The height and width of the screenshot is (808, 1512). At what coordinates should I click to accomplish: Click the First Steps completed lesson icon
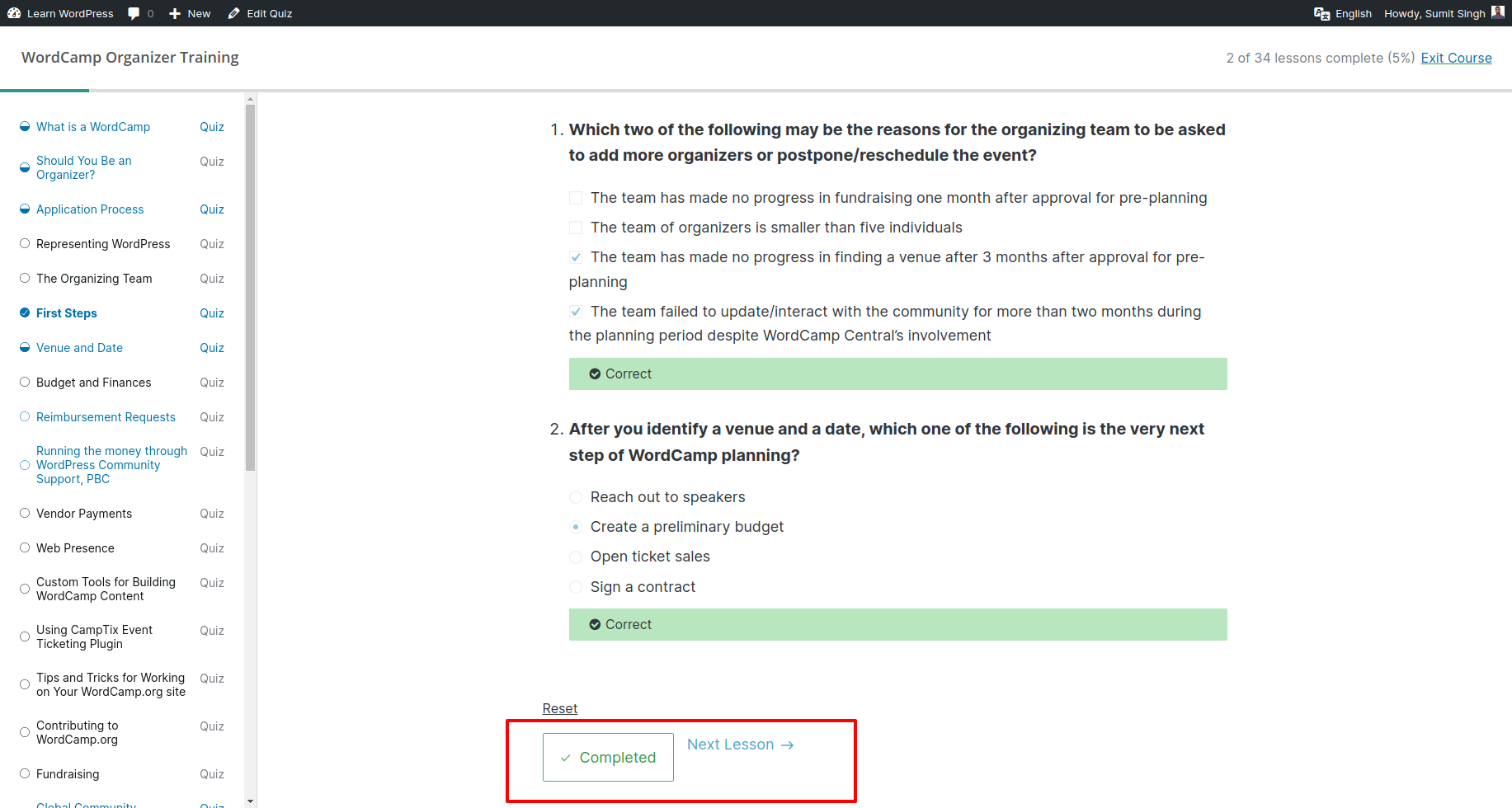click(24, 312)
